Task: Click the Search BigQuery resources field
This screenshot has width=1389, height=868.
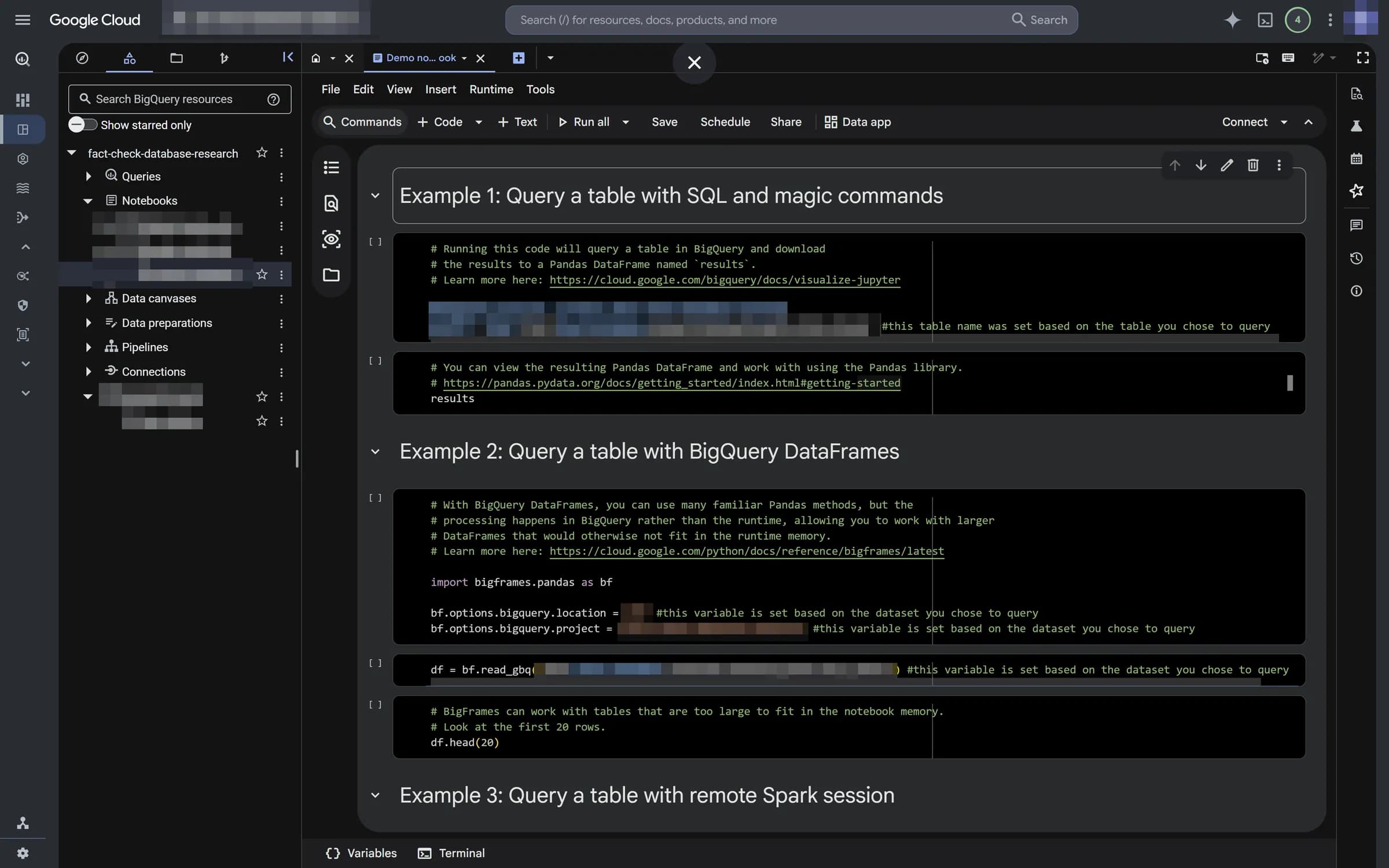Action: click(x=179, y=100)
